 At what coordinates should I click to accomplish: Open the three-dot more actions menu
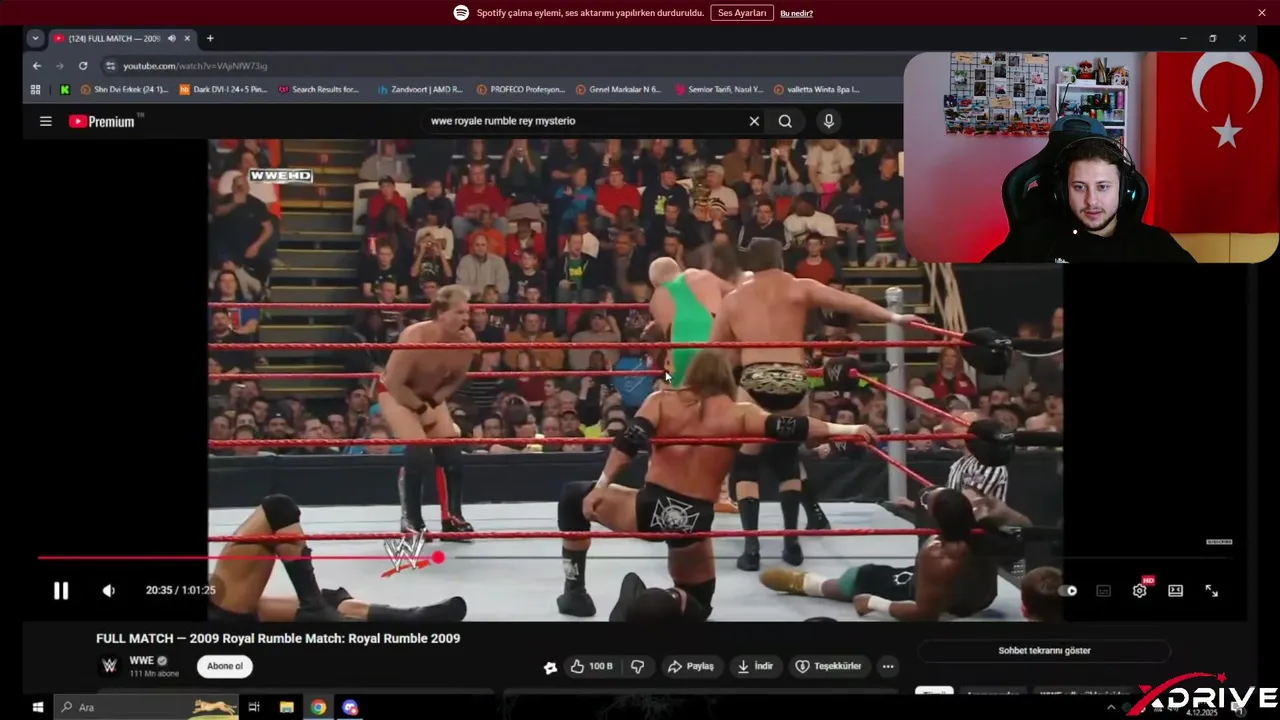click(887, 666)
